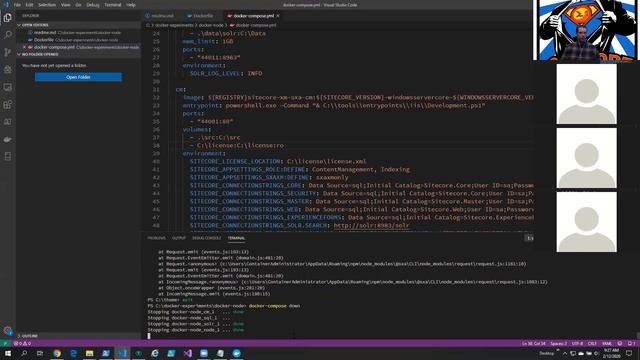This screenshot has height=360, width=640.
Task: Open the View menu
Action: click(65, 5)
